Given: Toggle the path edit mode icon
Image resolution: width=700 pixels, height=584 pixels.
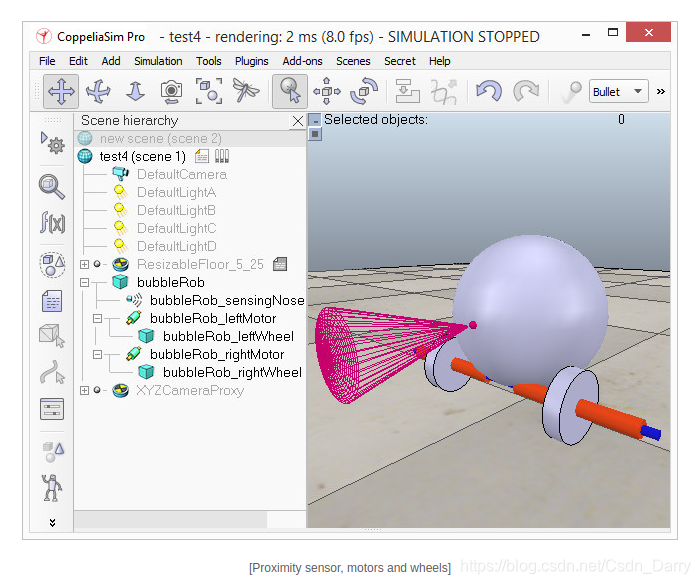Looking at the screenshot, I should coord(52,372).
